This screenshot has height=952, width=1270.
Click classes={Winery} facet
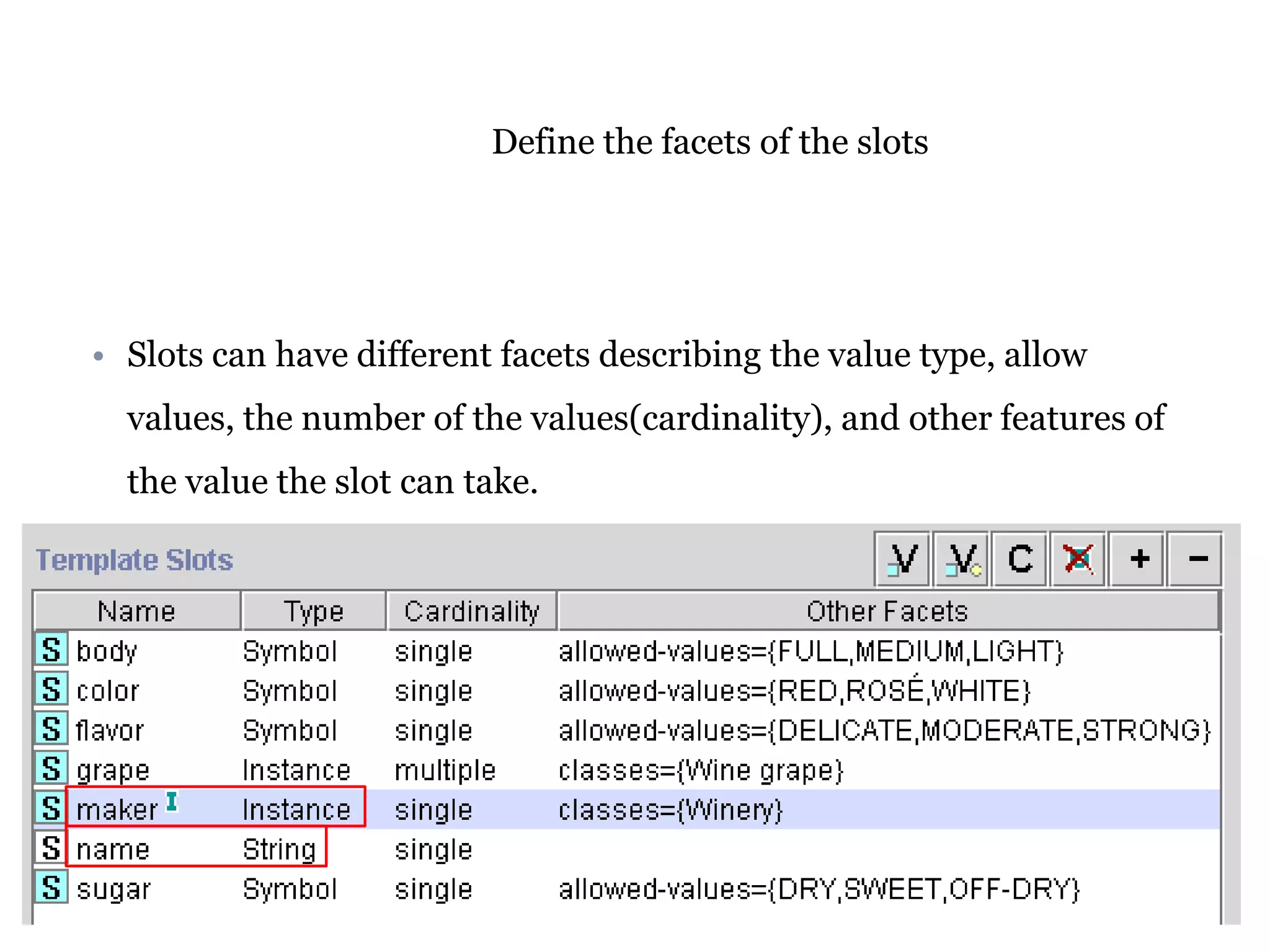671,811
